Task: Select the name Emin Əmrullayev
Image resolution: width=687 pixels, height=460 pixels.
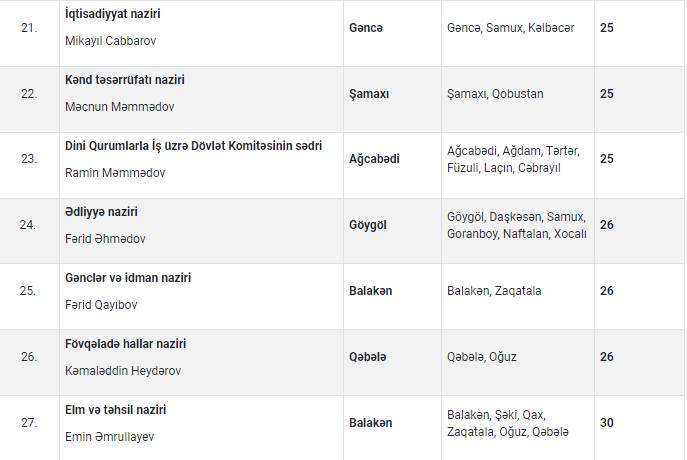Action: tap(109, 437)
